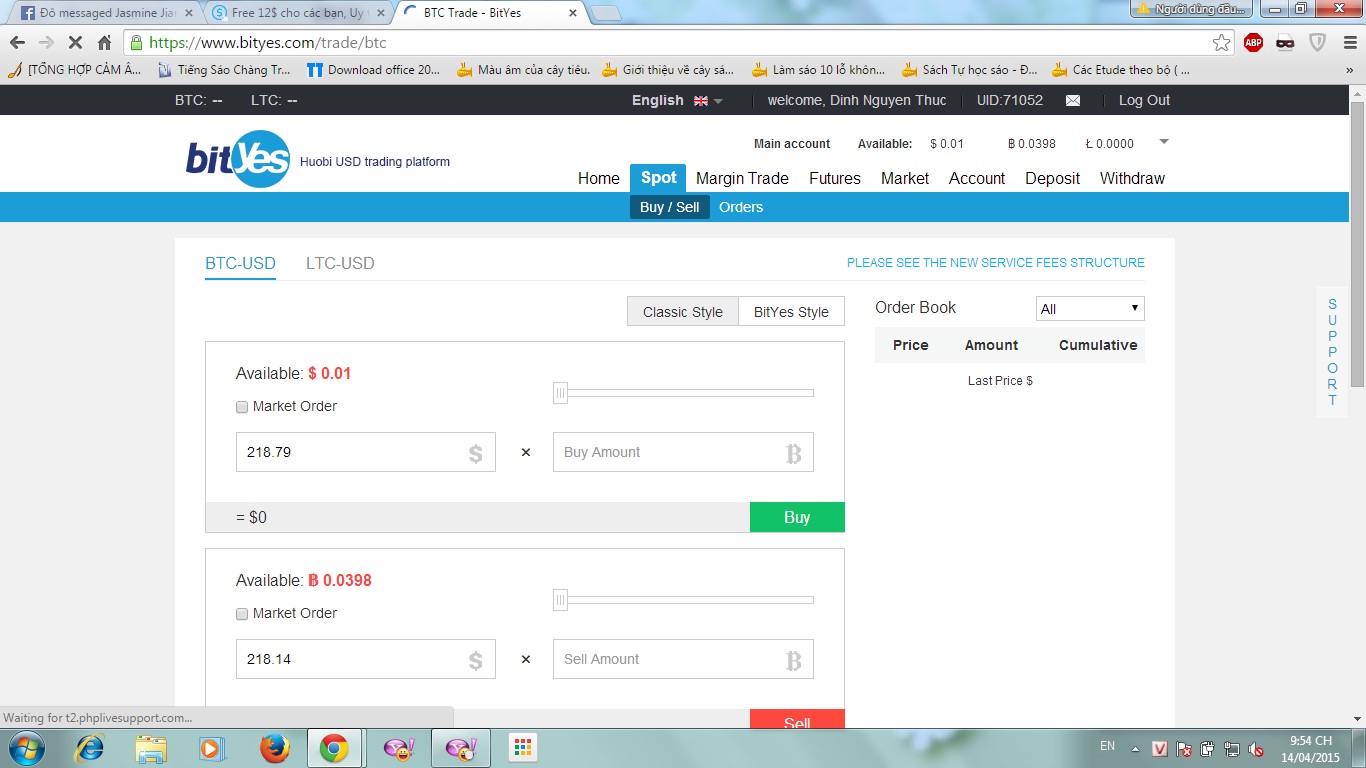Open Windows Explorer from taskbar
The height and width of the screenshot is (768, 1366).
151,748
